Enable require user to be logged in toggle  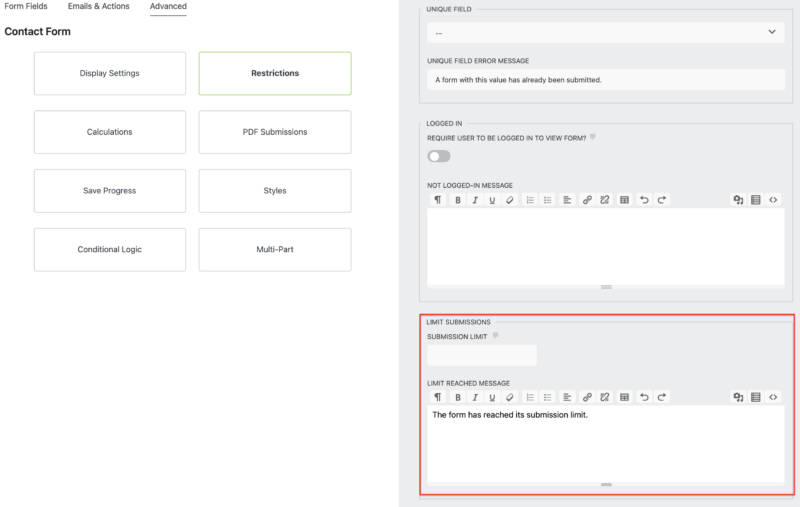coord(438,156)
